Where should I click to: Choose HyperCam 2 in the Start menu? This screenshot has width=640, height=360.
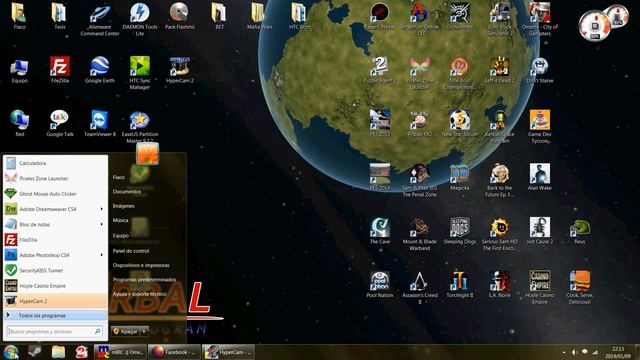pos(55,301)
